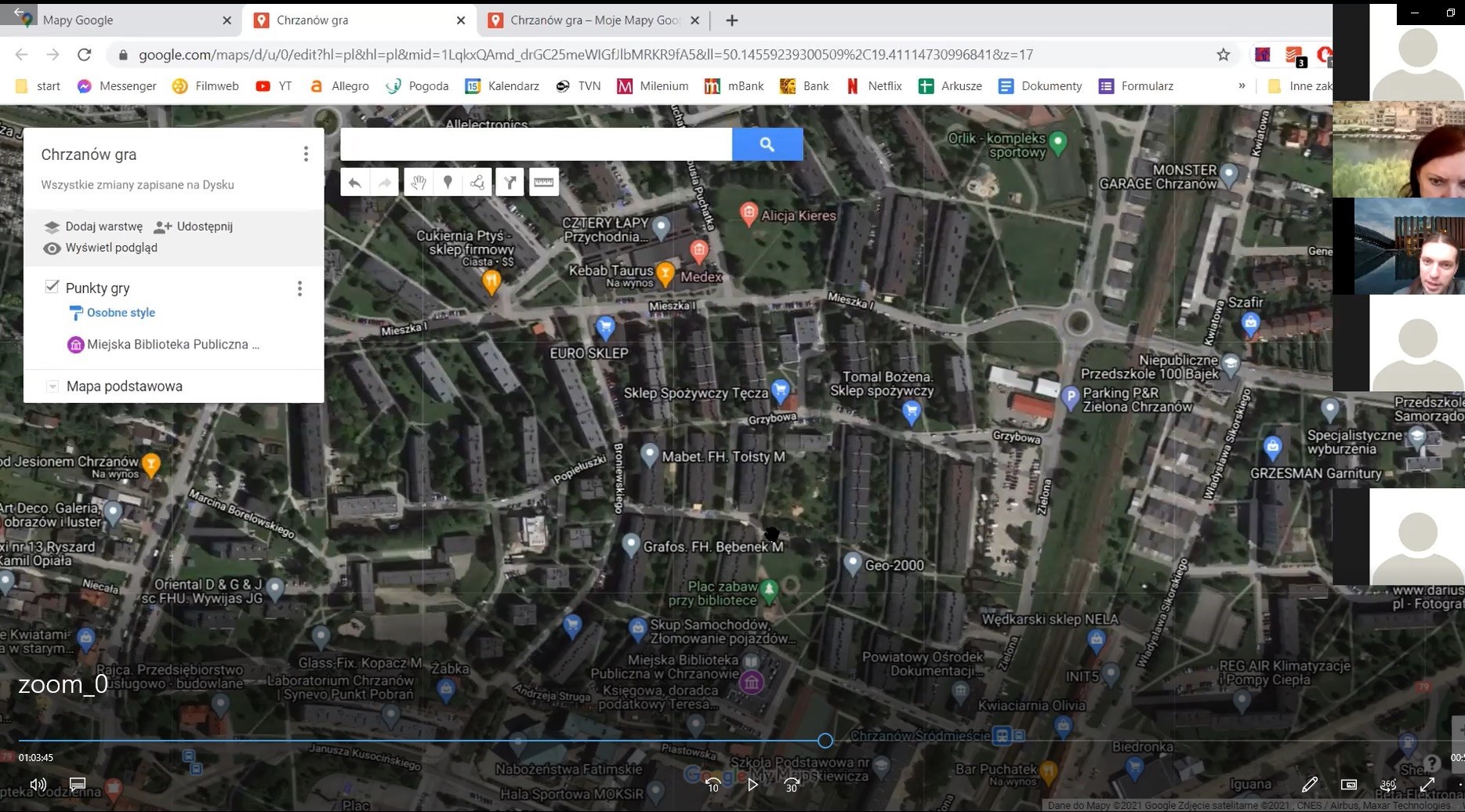Select the add directions tool

pyautogui.click(x=510, y=183)
